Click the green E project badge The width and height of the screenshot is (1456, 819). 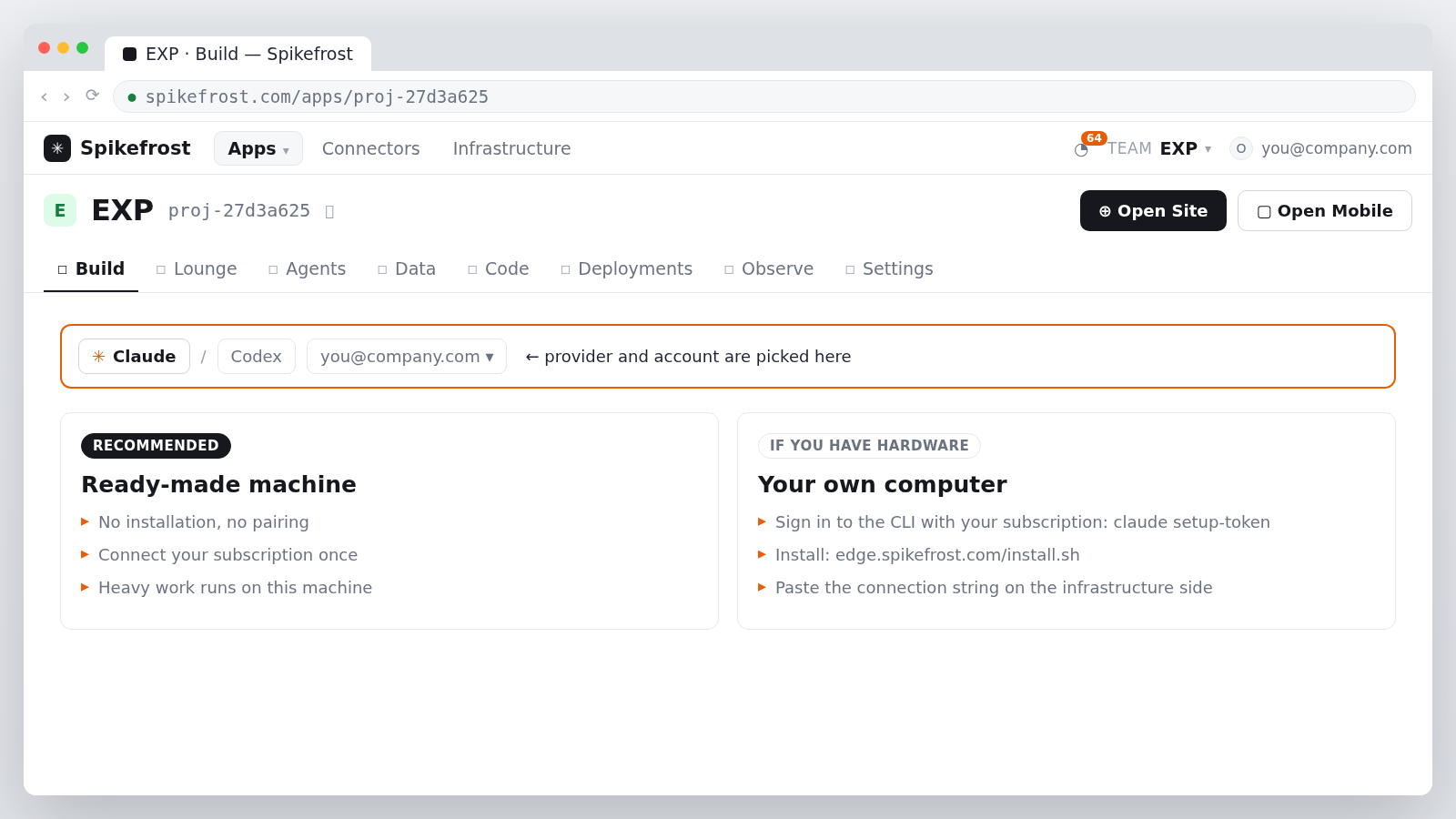point(60,210)
